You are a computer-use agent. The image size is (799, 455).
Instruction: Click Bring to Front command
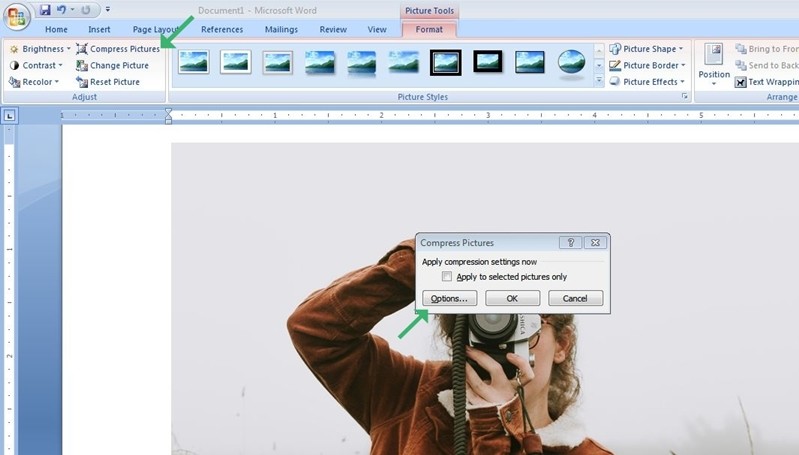[x=766, y=49]
